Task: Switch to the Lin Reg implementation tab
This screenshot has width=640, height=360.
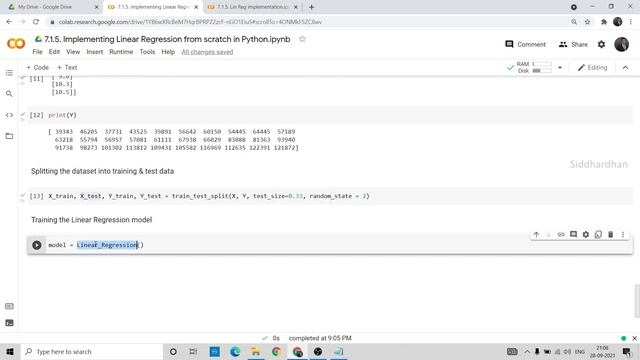Action: tap(252, 7)
